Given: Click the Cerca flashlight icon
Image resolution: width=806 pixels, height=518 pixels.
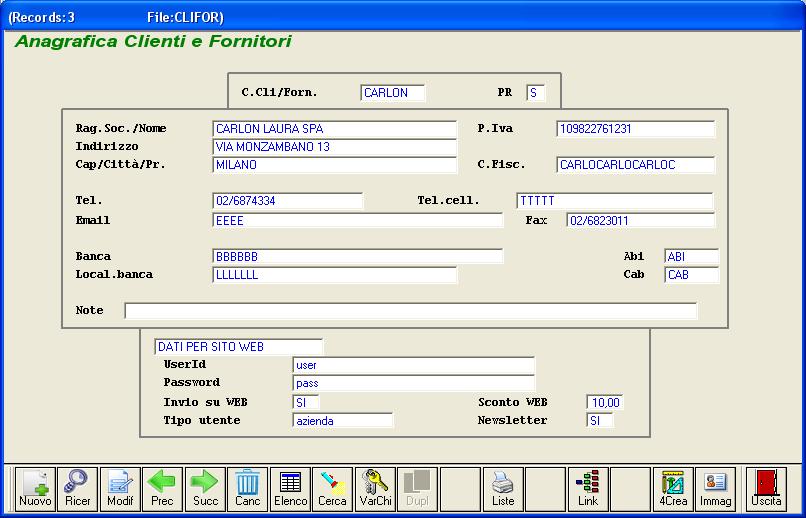Looking at the screenshot, I should click(333, 489).
